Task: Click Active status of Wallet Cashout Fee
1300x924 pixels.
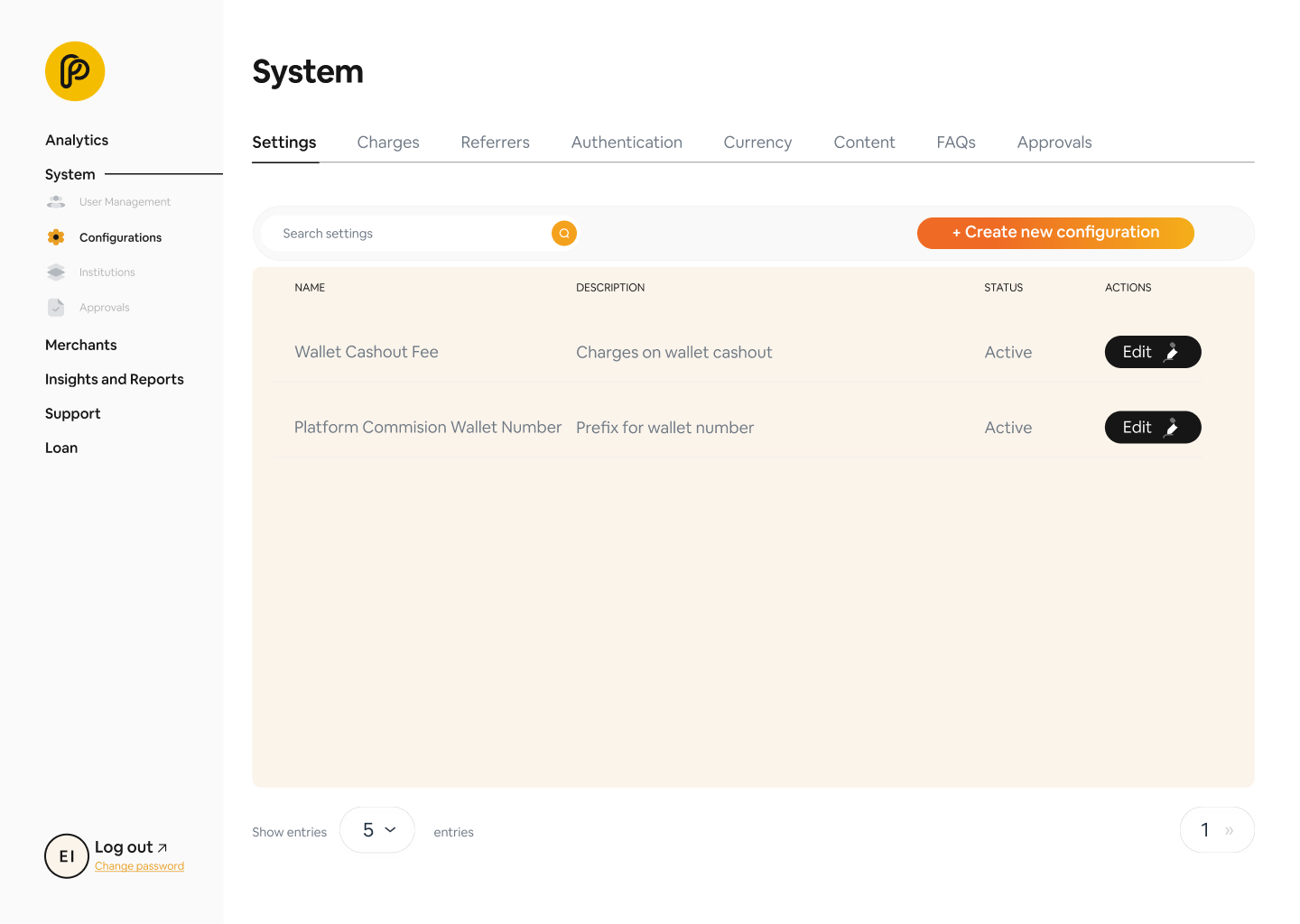Action: click(1007, 353)
